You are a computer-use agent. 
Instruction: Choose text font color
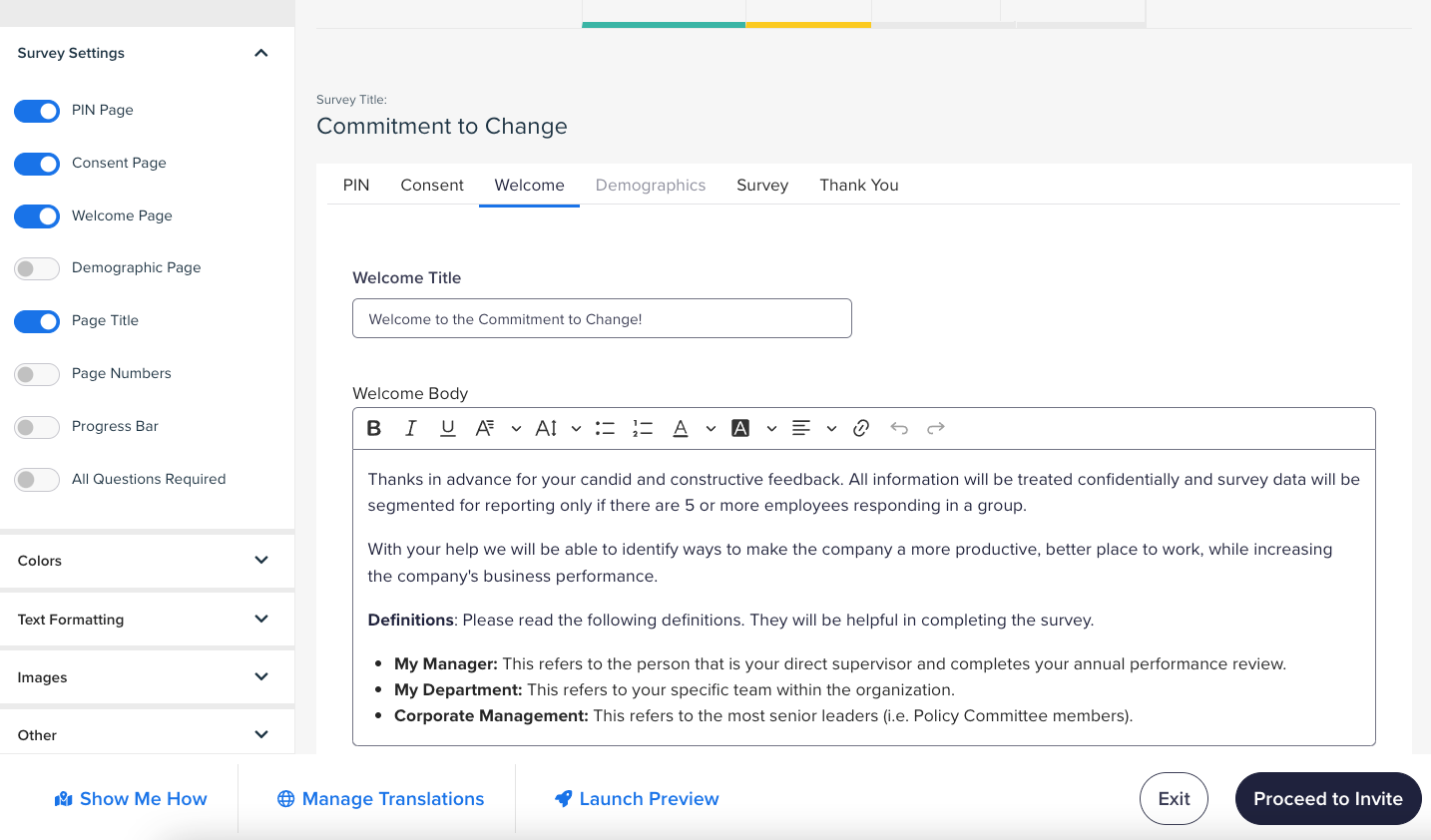pyautogui.click(x=681, y=428)
